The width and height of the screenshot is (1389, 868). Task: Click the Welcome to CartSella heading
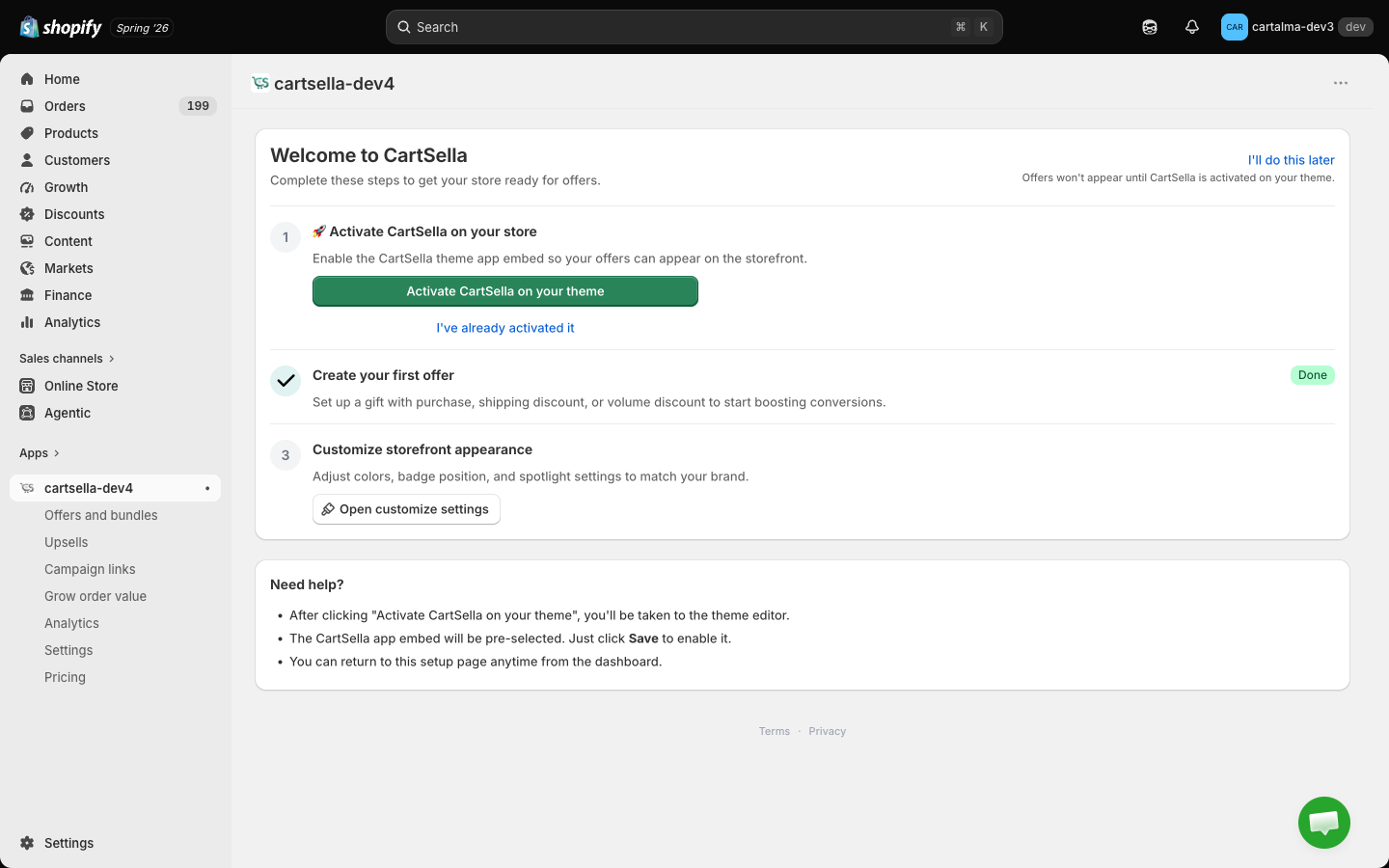coord(368,155)
